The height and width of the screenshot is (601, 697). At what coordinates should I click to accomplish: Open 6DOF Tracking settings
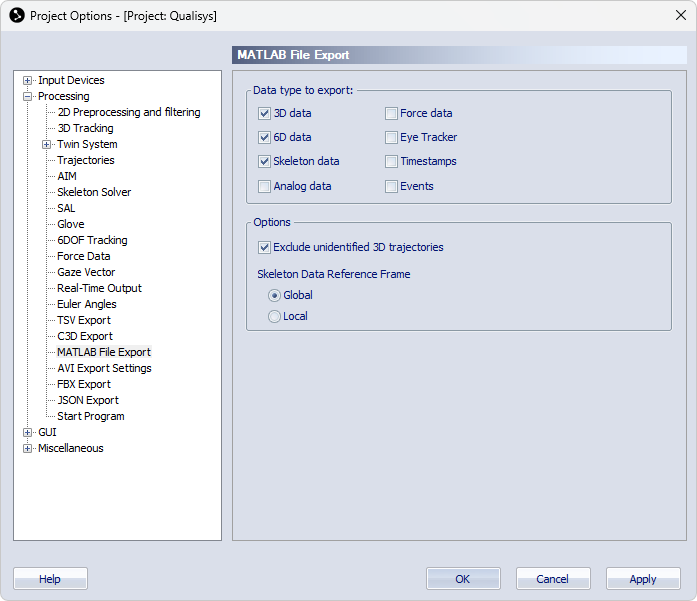92,240
